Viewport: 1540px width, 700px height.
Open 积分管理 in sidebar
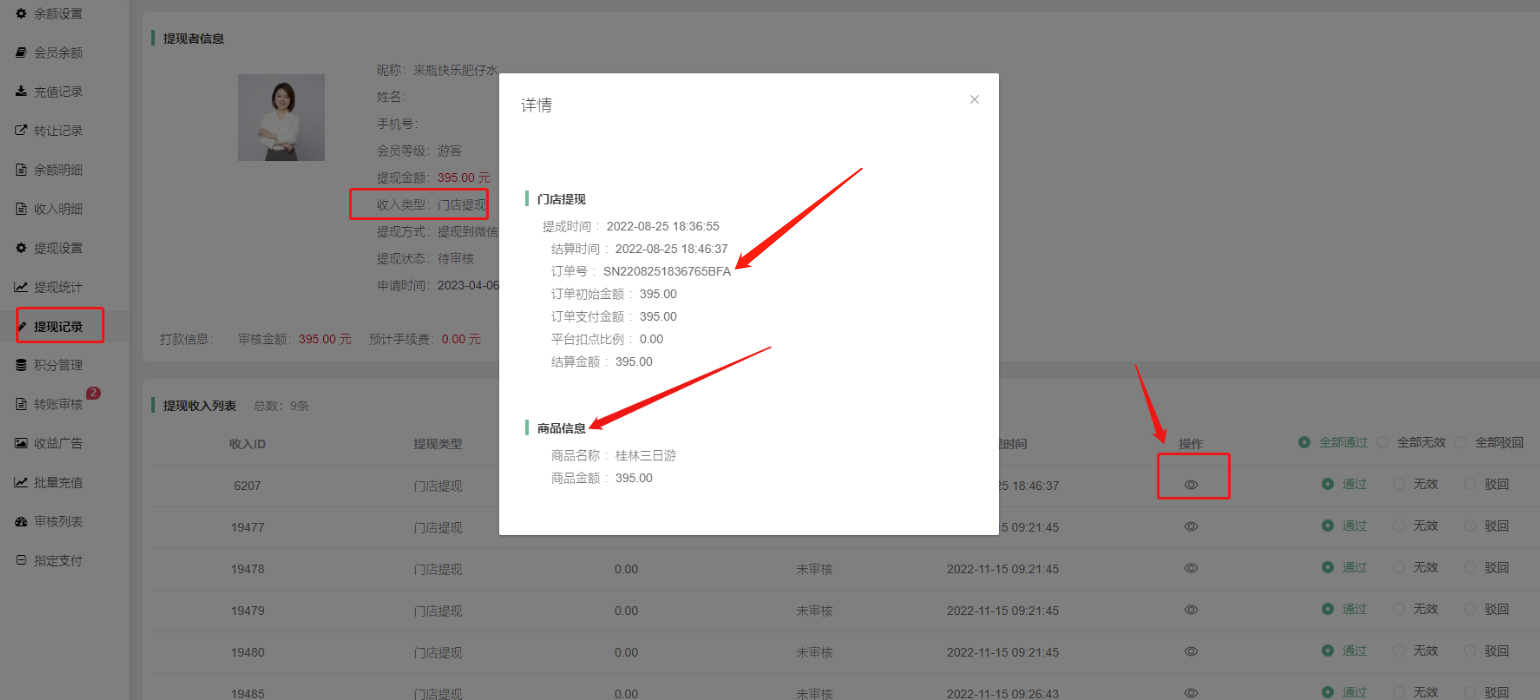[58, 365]
